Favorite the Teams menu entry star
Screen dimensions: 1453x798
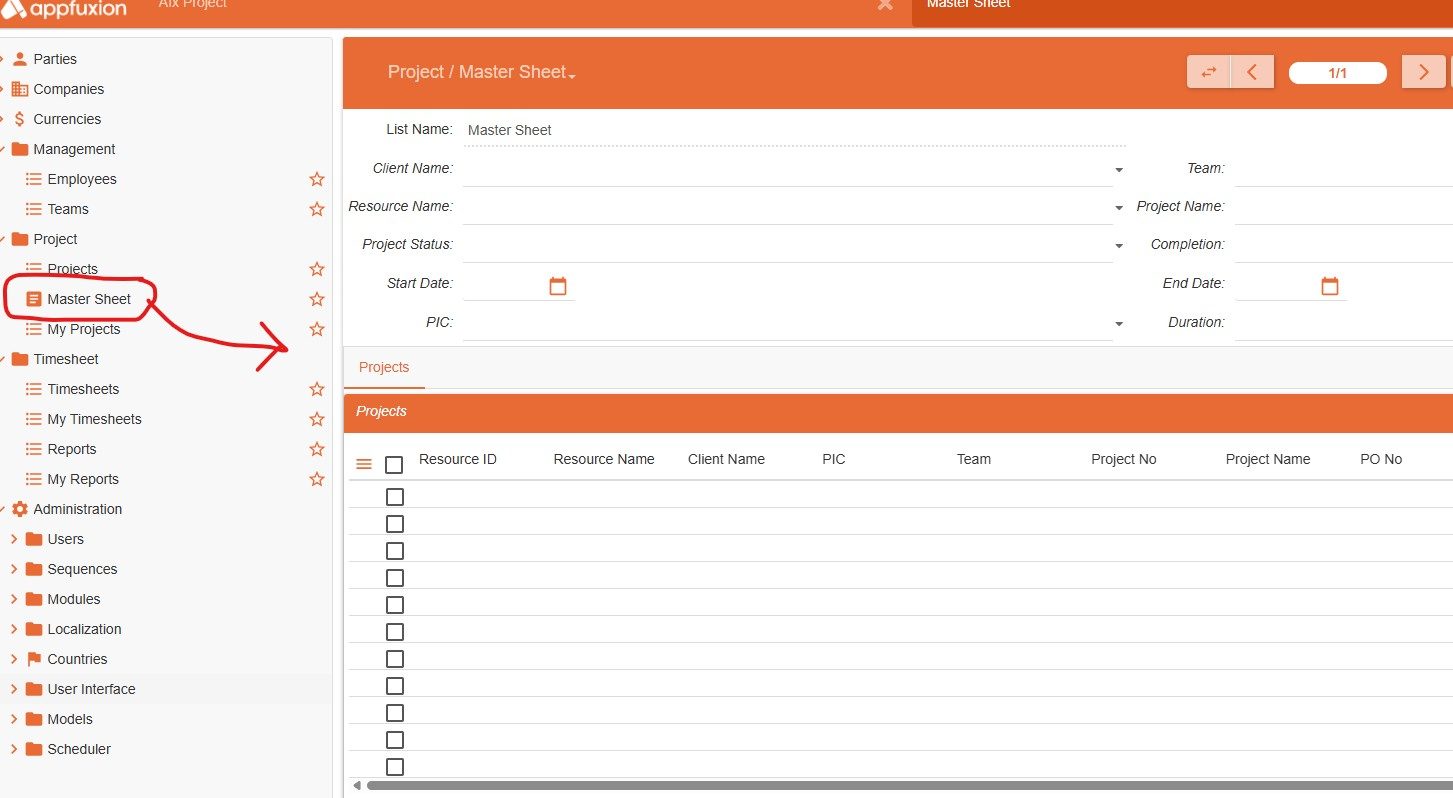(x=317, y=209)
